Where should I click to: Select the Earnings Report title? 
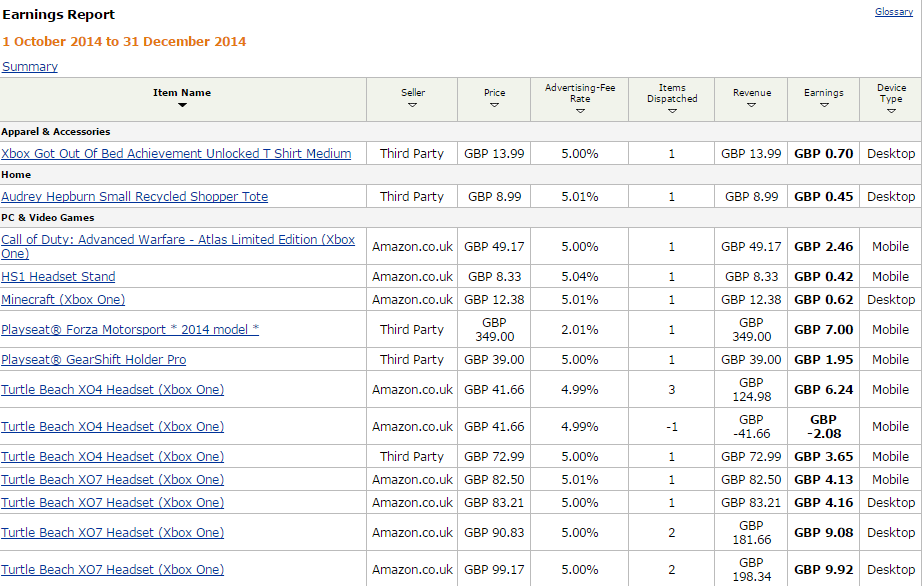tap(58, 15)
